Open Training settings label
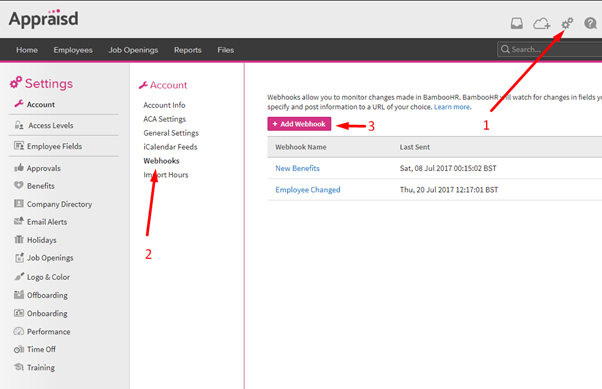 click(41, 367)
